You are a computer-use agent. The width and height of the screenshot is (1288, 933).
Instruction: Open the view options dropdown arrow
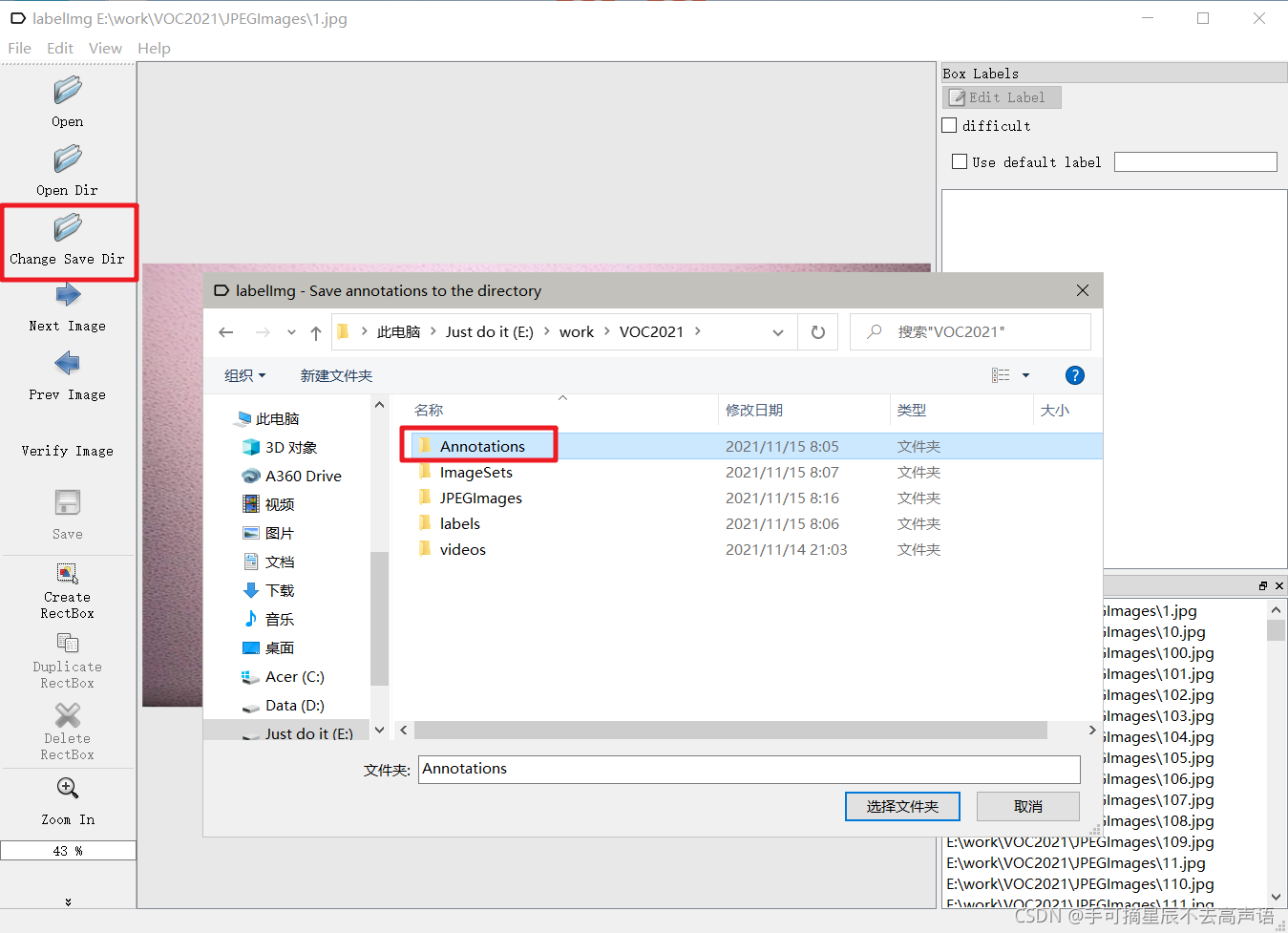coord(1026,375)
